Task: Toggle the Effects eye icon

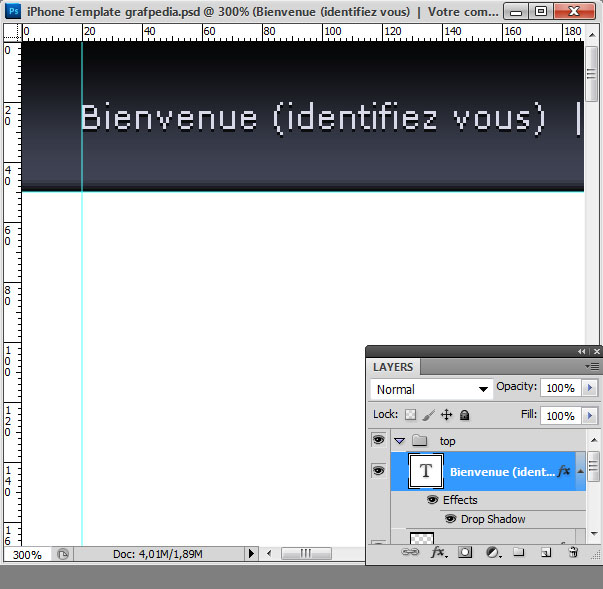Action: [432, 500]
